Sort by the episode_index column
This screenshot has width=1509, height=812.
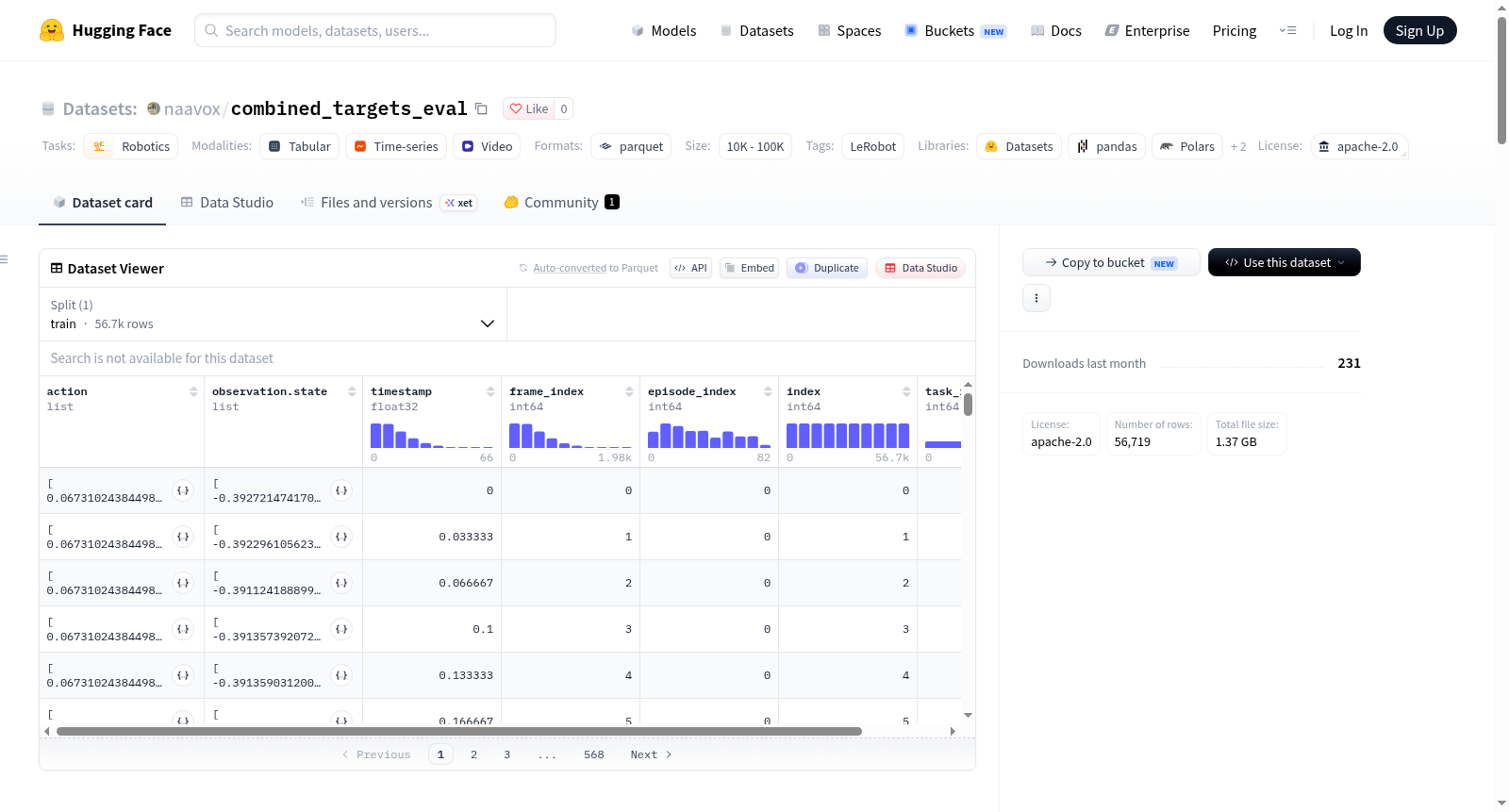point(768,391)
